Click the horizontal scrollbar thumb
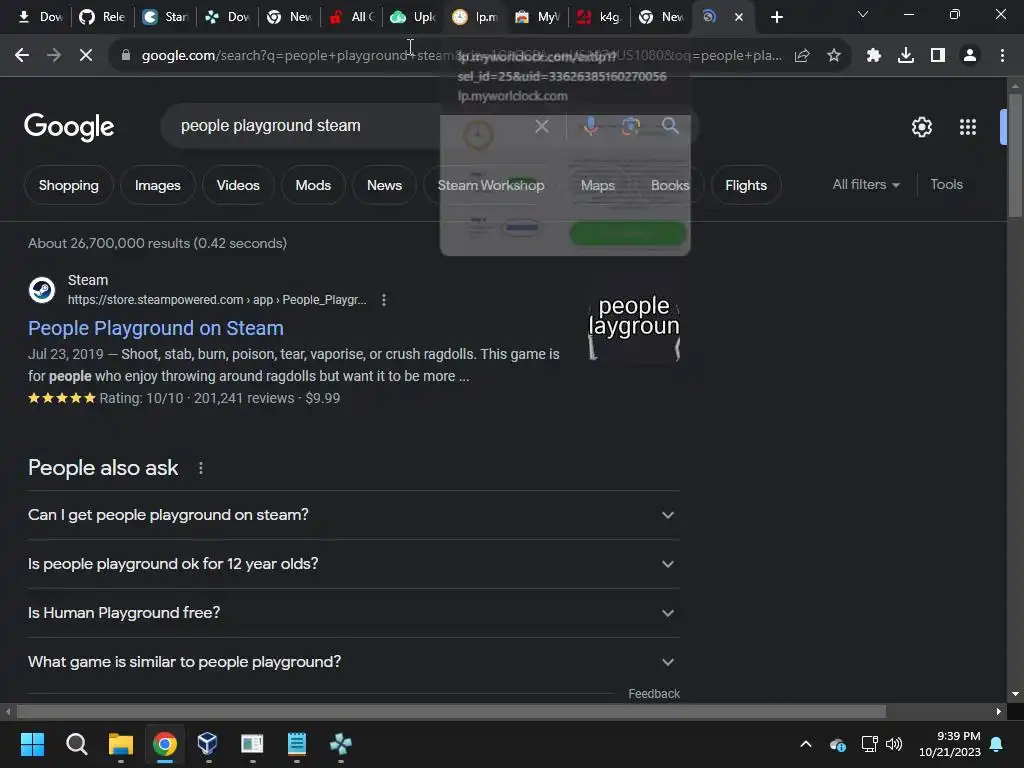This screenshot has width=1024, height=768. 451,711
